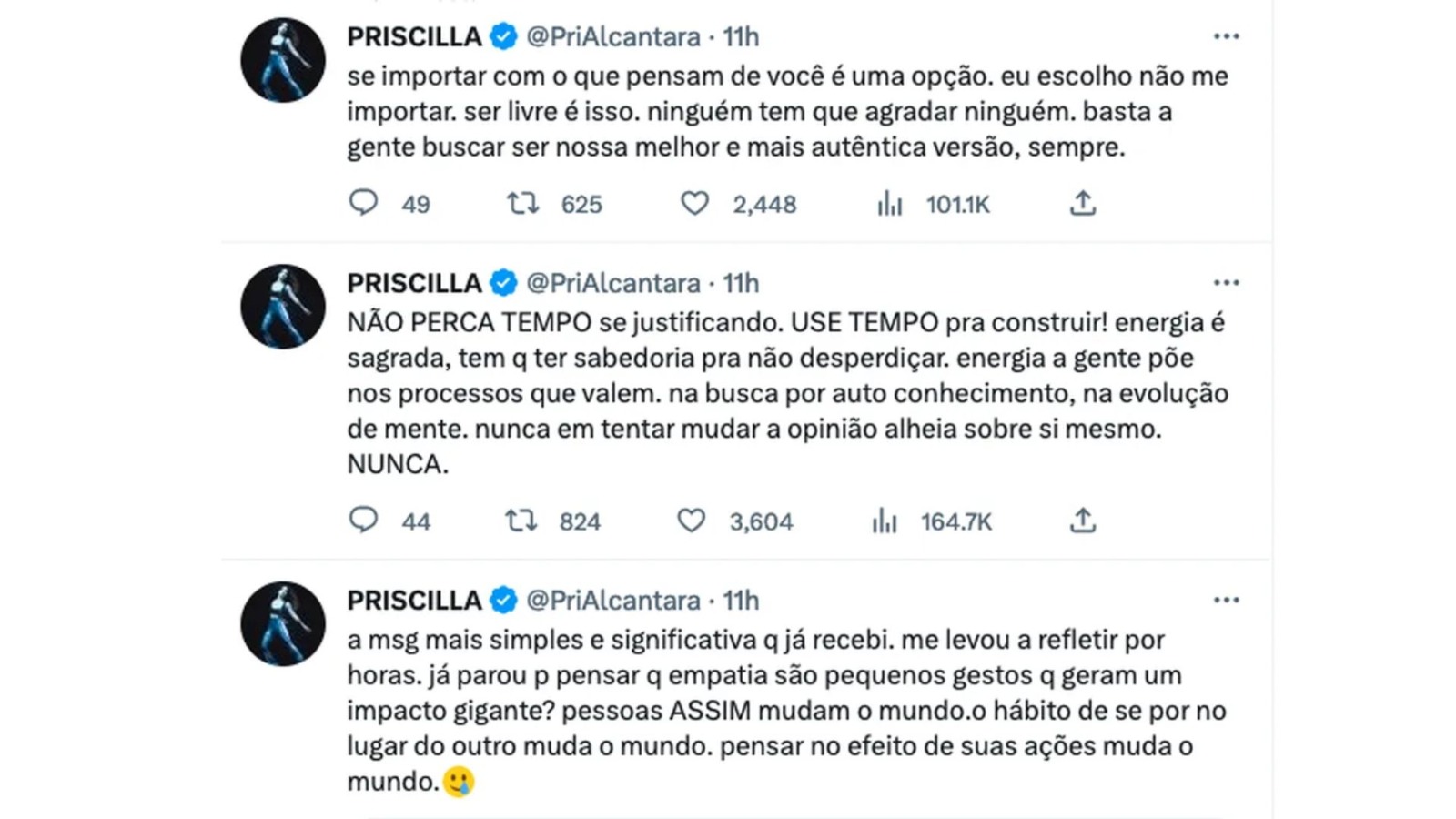View analytics showing 164.7K views
Image resolution: width=1456 pixels, height=819 pixels.
click(x=885, y=521)
